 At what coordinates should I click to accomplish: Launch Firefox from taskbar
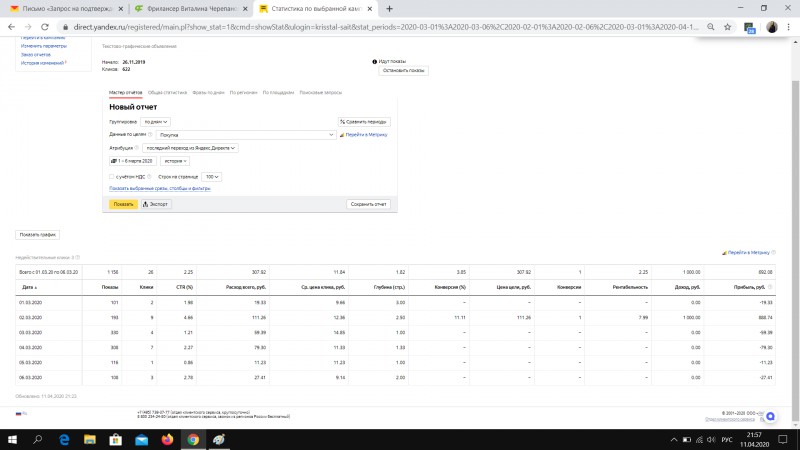pyautogui.click(x=167, y=439)
